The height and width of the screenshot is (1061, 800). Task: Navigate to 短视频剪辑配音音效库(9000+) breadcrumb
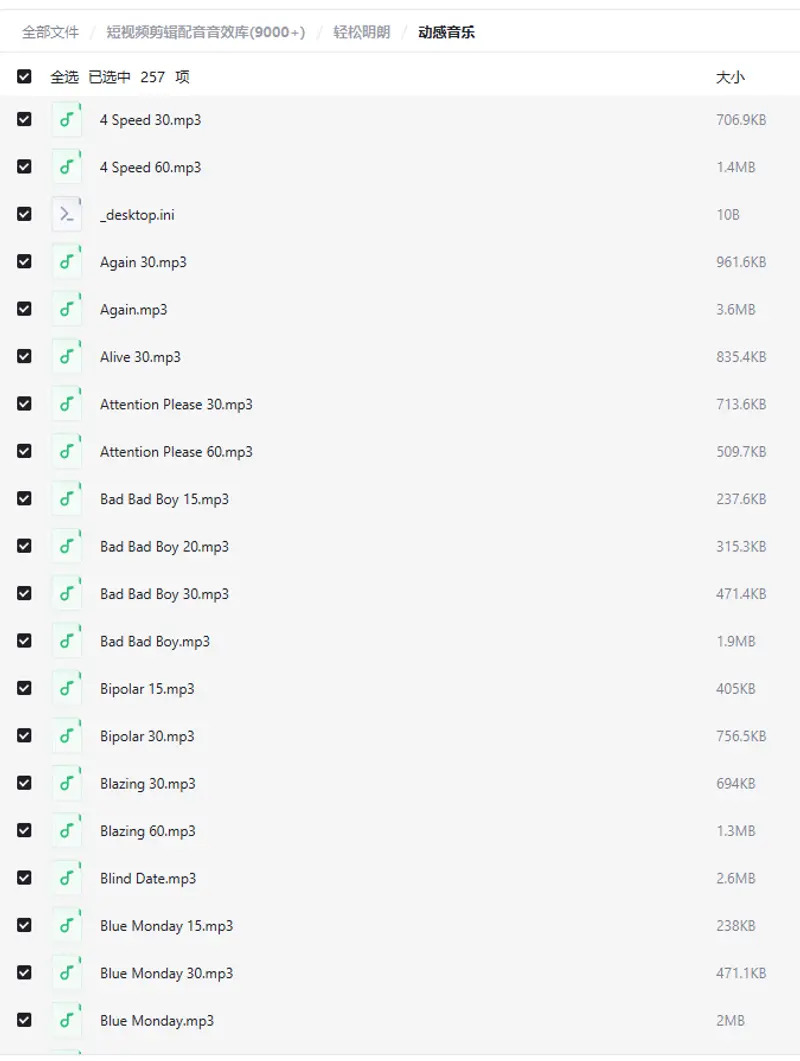pos(206,32)
